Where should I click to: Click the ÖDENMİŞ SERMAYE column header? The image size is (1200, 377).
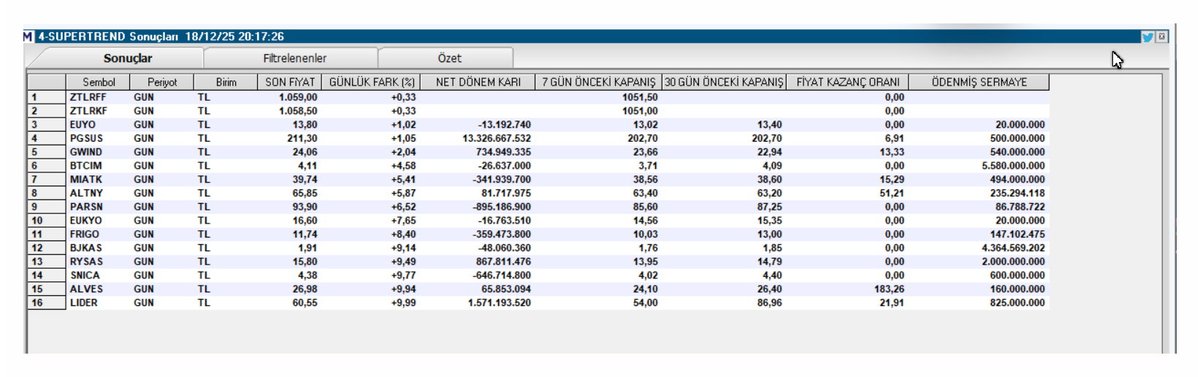pyautogui.click(x=979, y=82)
